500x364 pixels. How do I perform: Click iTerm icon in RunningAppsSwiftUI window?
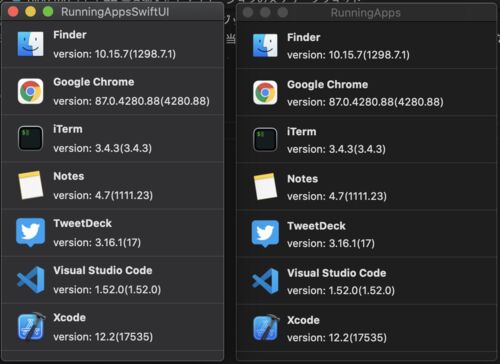[30, 138]
